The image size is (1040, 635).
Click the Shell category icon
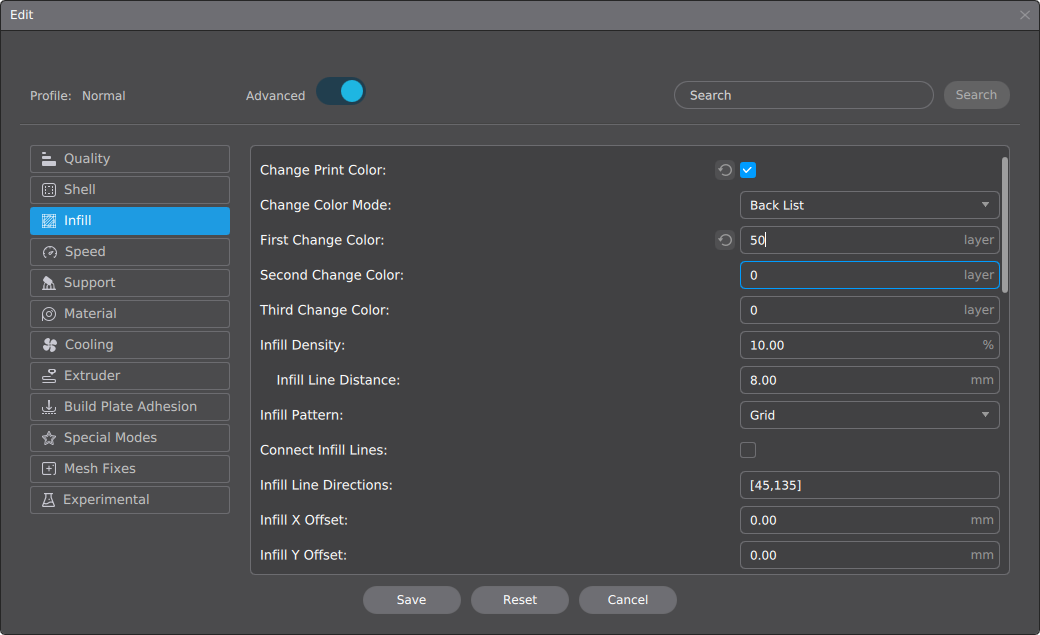click(48, 190)
